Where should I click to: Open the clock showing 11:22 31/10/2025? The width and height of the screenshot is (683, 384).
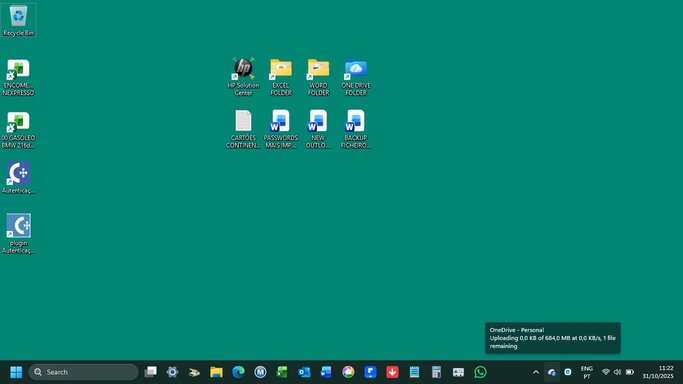pos(658,372)
